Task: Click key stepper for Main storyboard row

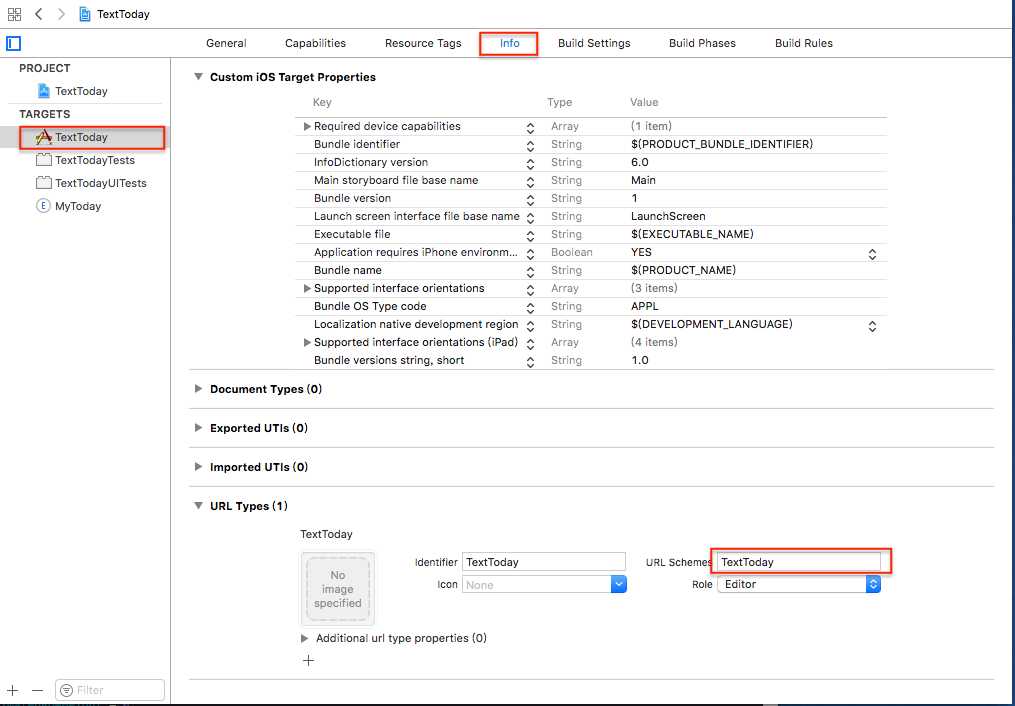Action: point(530,182)
